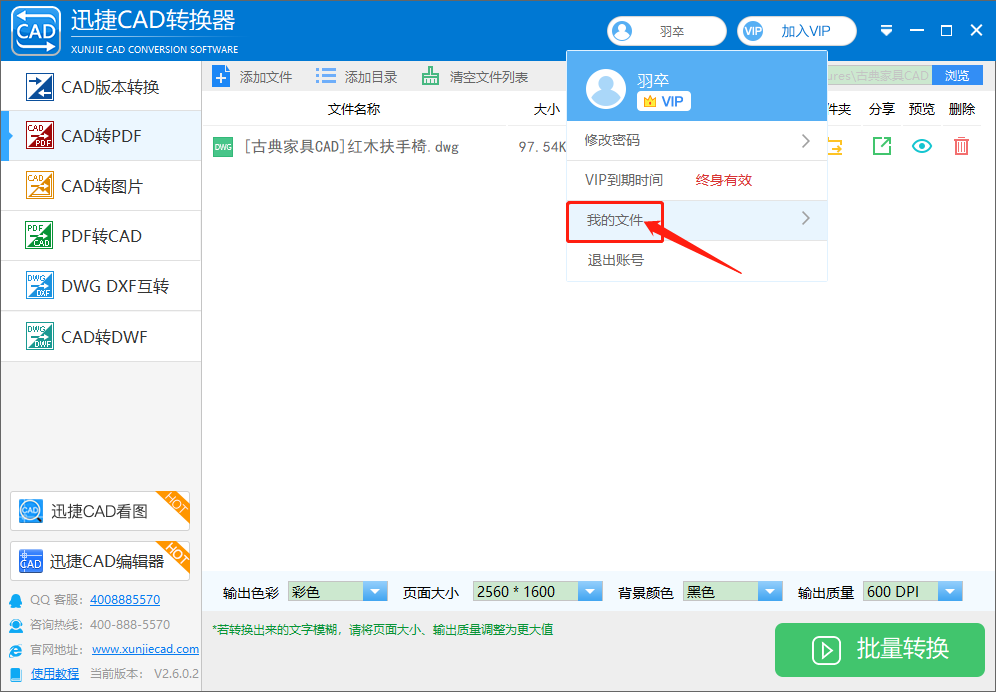The width and height of the screenshot is (996, 692).
Task: Click the 加入VIP button
Action: coord(797,31)
